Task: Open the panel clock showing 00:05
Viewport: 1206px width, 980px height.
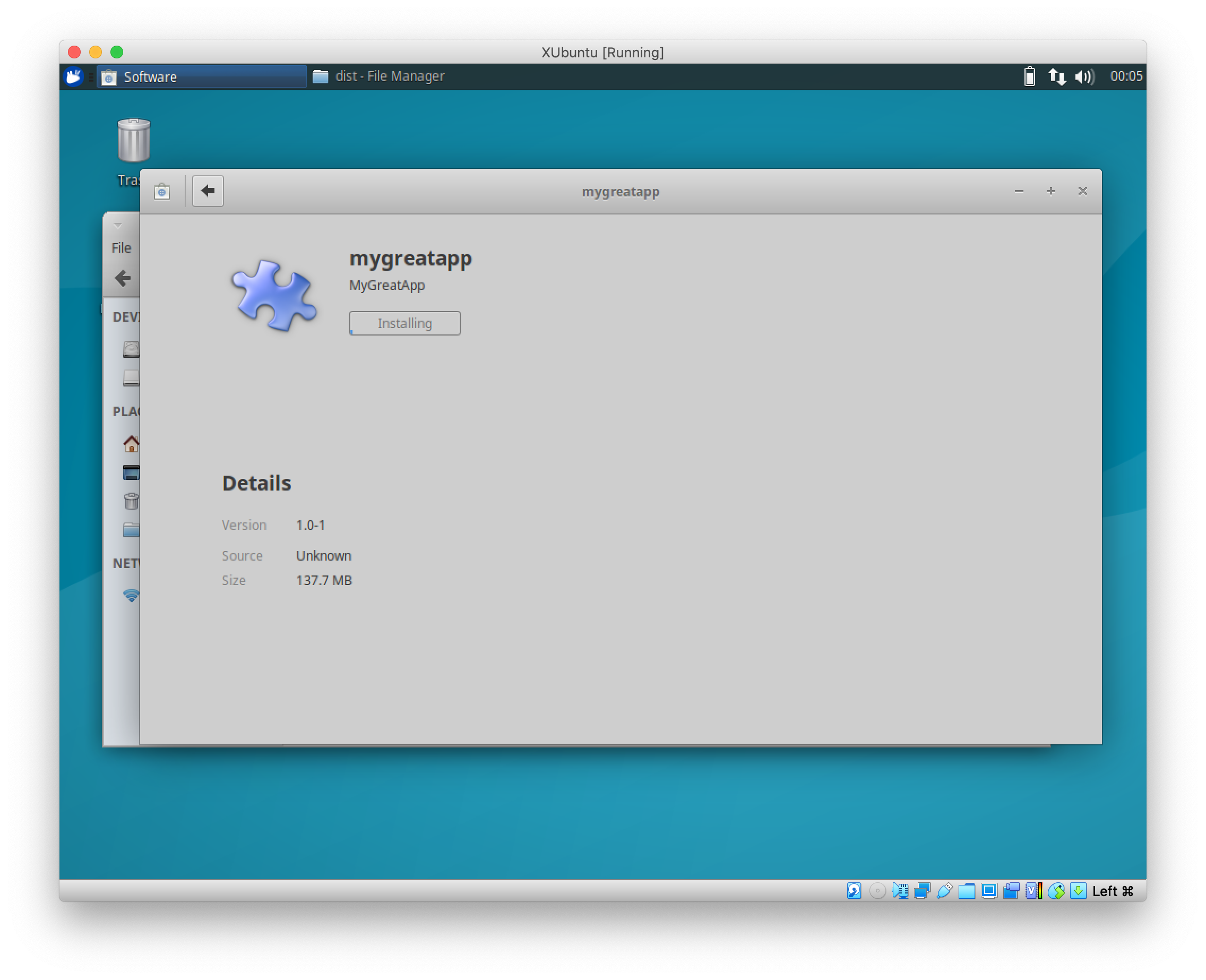Action: click(1126, 76)
